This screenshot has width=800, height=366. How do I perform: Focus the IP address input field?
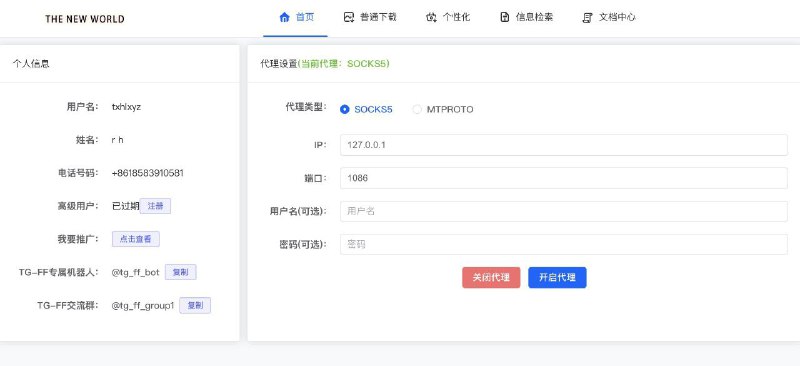click(x=564, y=145)
